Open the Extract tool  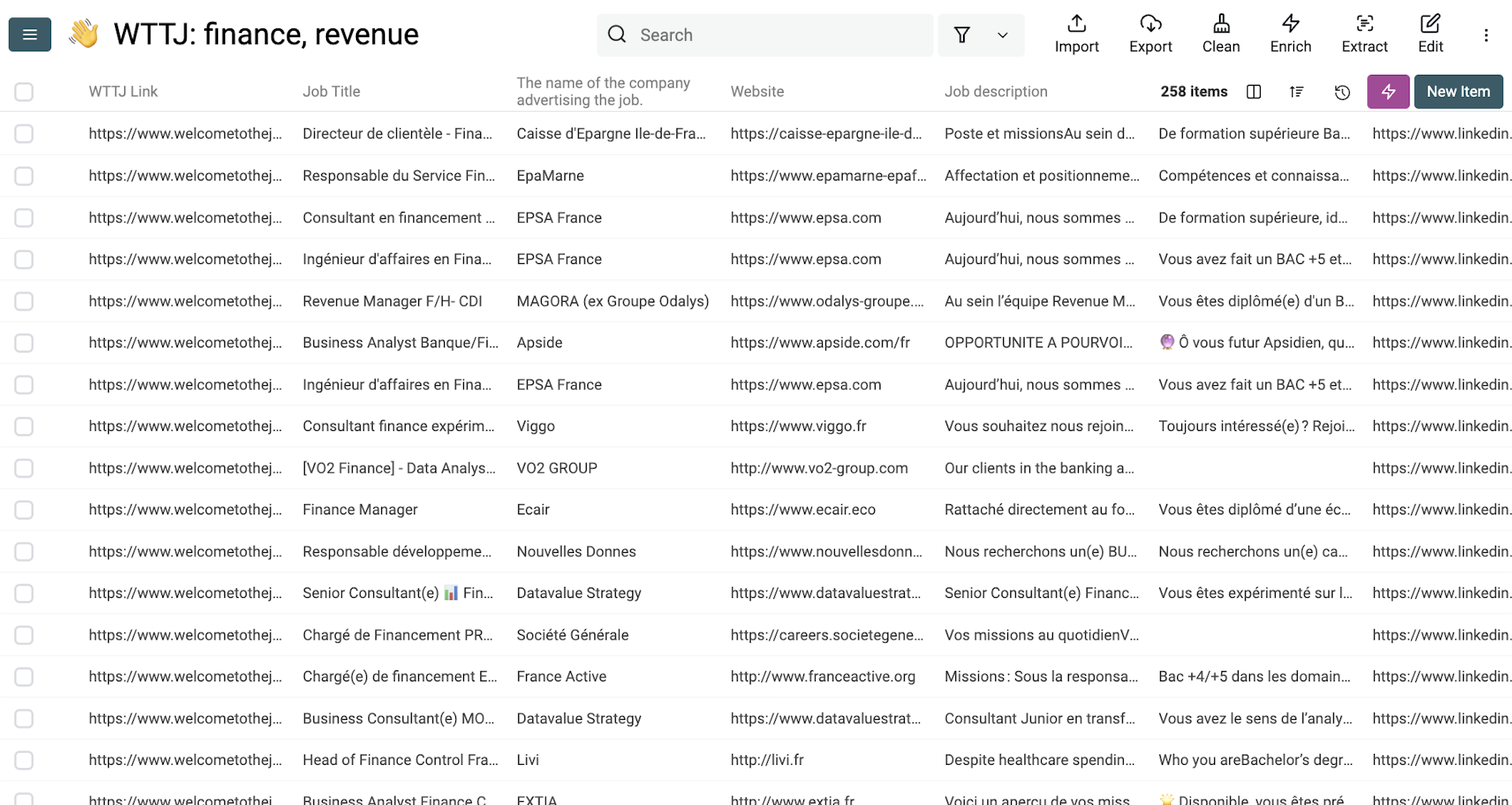click(x=1365, y=35)
